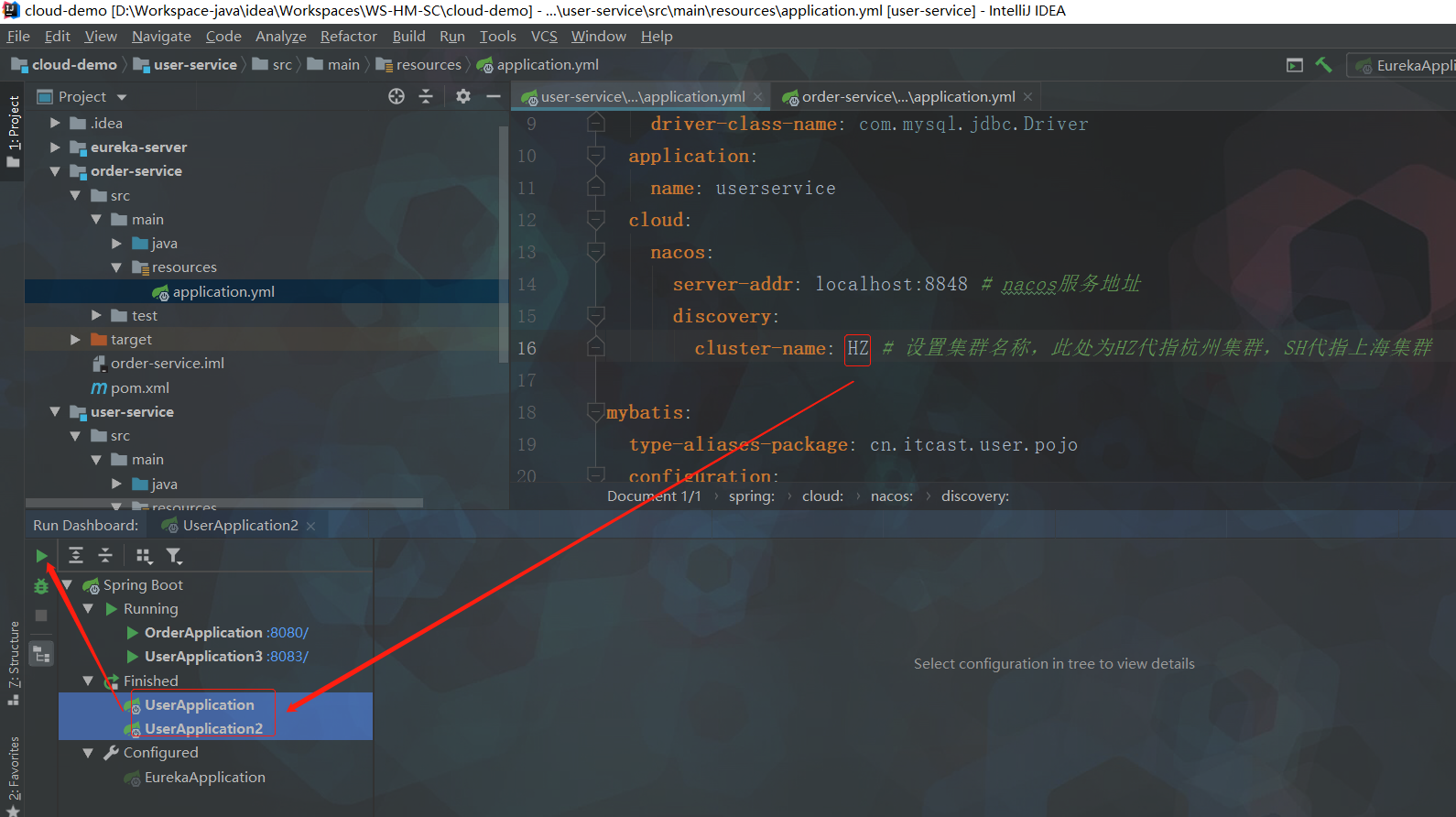Click the Project panel horizontal scrollbar
1456x817 pixels.
pos(224,503)
